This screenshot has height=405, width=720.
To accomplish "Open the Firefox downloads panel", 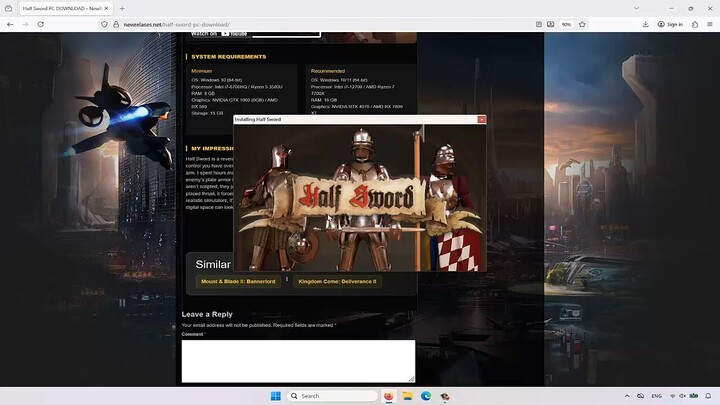I will [646, 24].
